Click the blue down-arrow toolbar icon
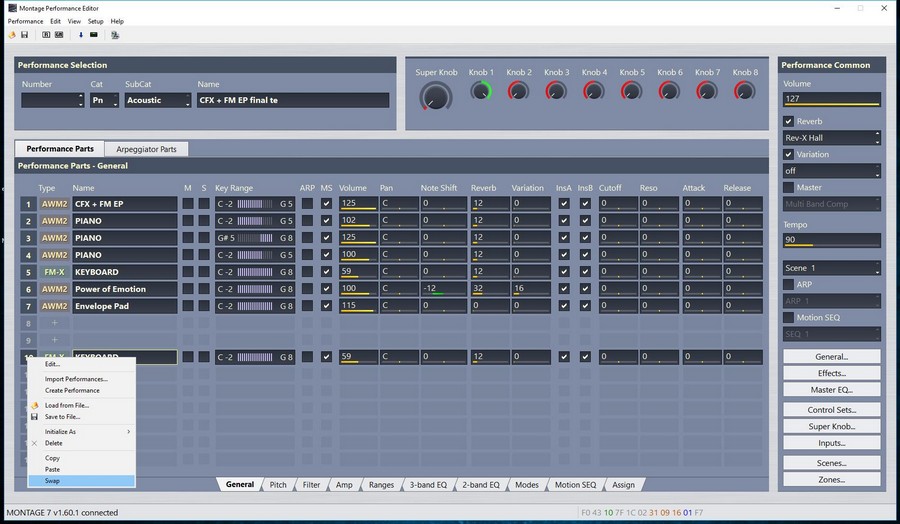This screenshot has height=524, width=900. click(x=81, y=35)
